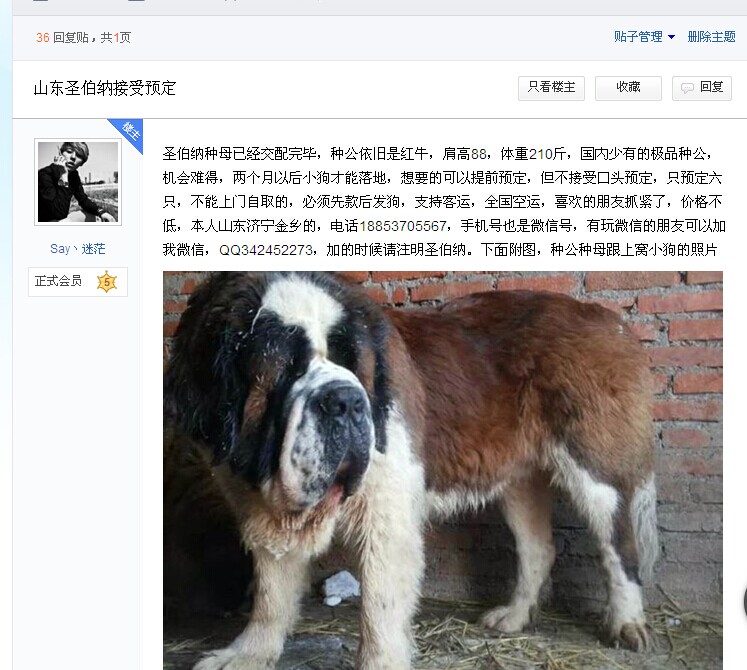Open the Saint Bernard dog photo

[x=443, y=470]
